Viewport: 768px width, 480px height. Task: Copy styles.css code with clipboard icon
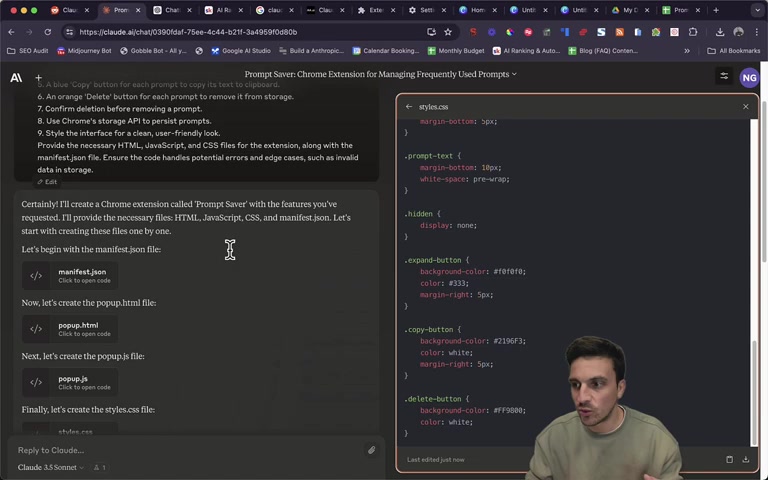click(729, 459)
